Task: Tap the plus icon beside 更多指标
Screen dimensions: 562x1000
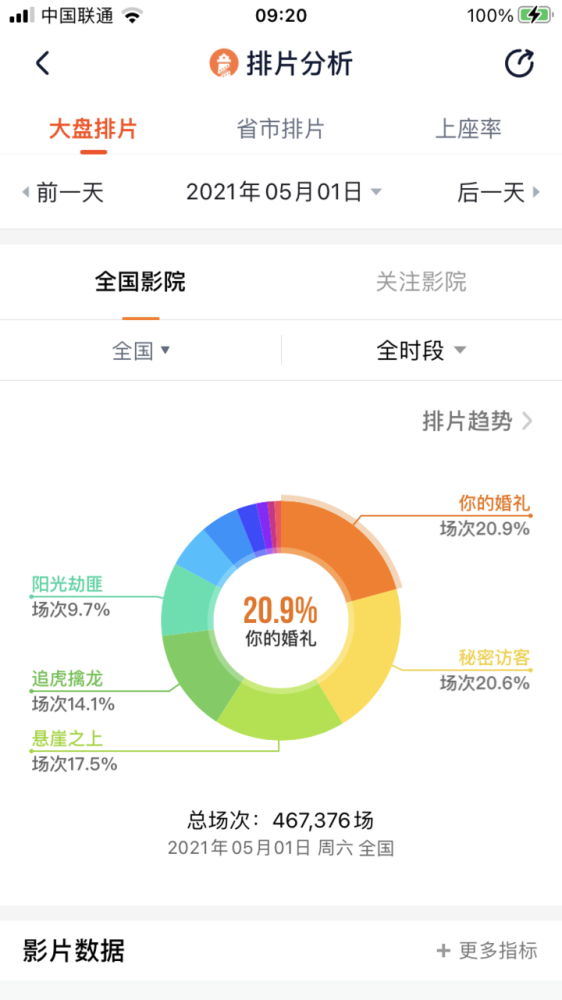Action: tap(443, 952)
